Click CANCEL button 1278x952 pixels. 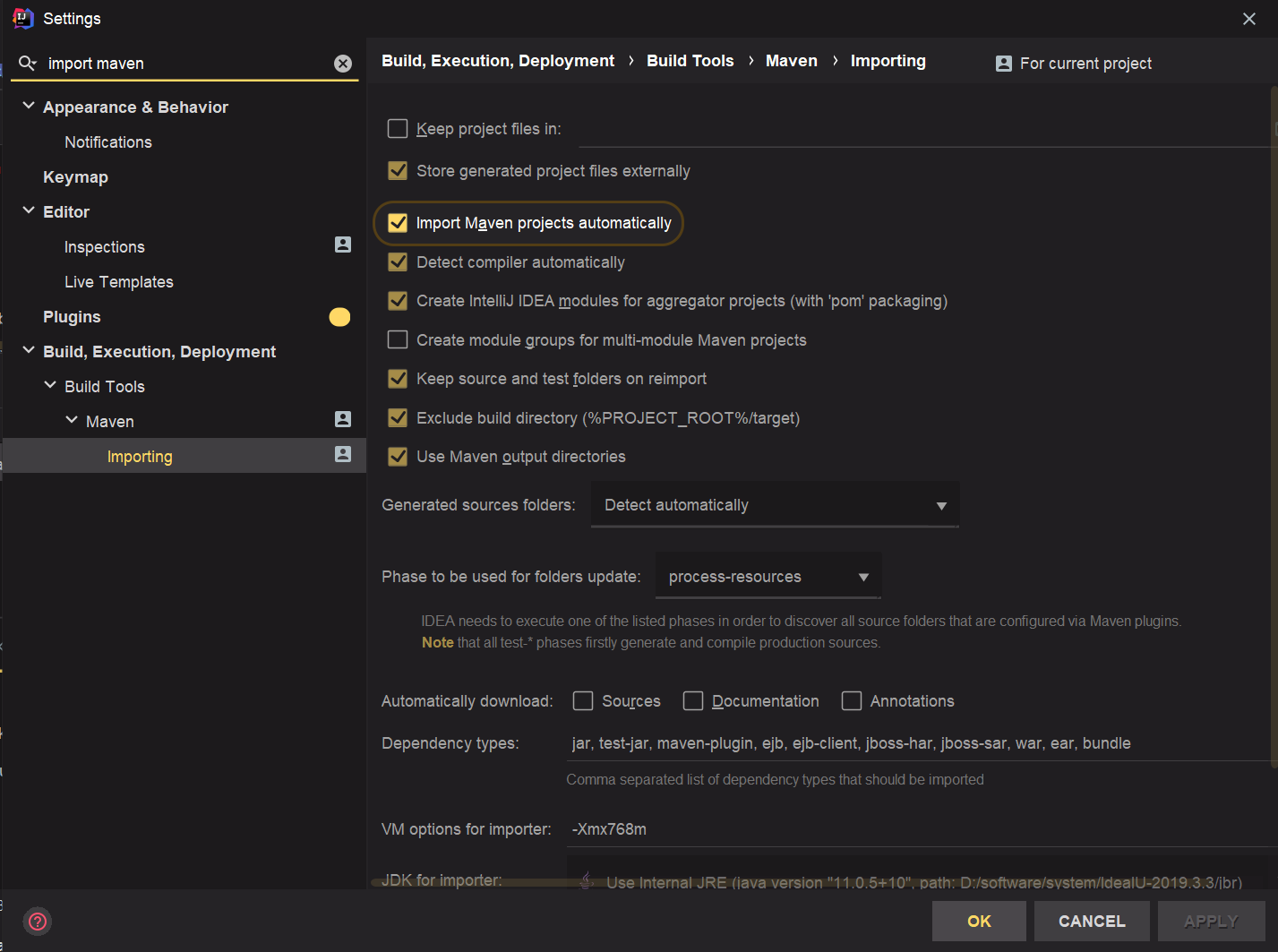pyautogui.click(x=1092, y=921)
